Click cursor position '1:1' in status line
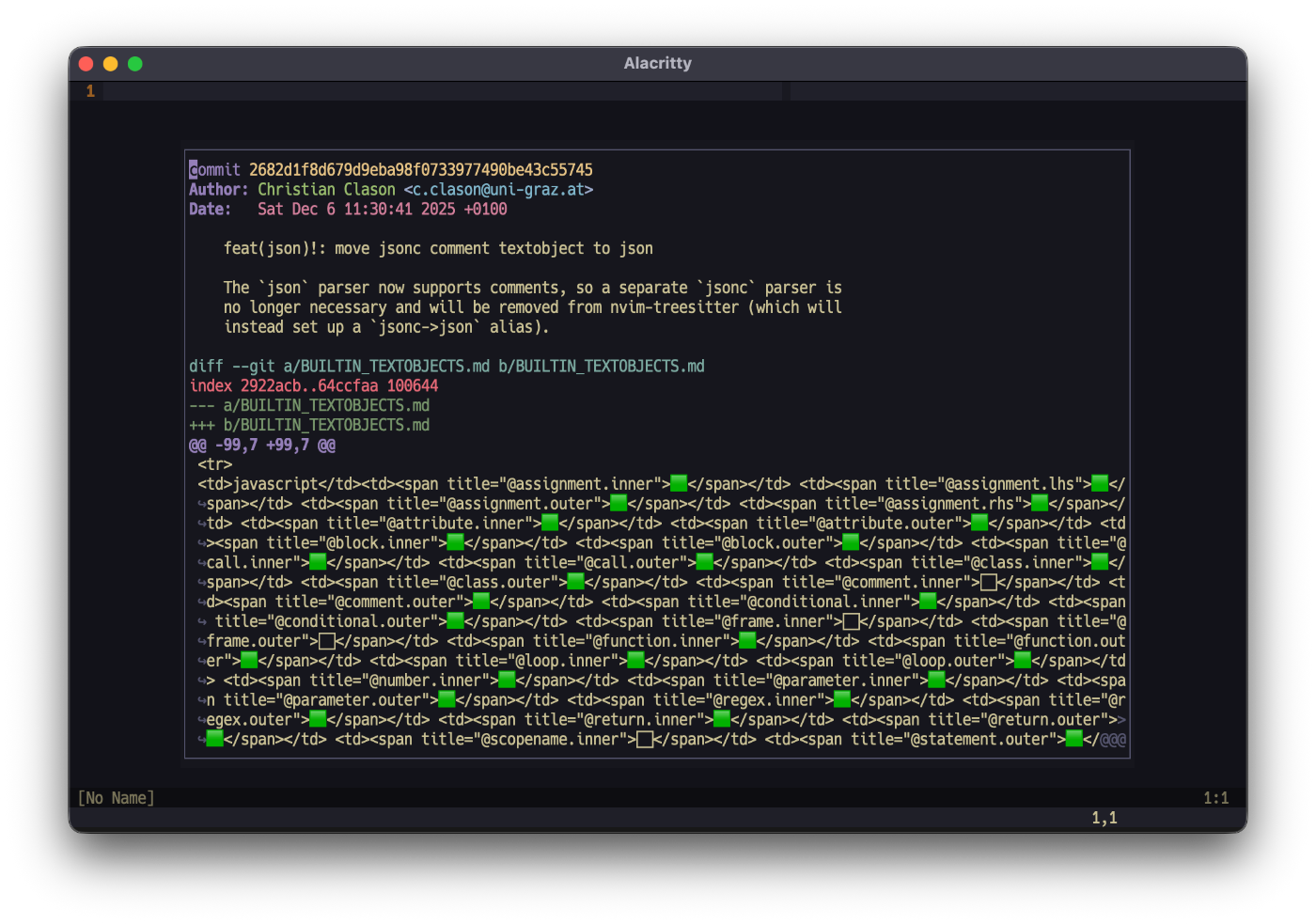This screenshot has height=924, width=1316. click(x=1216, y=798)
